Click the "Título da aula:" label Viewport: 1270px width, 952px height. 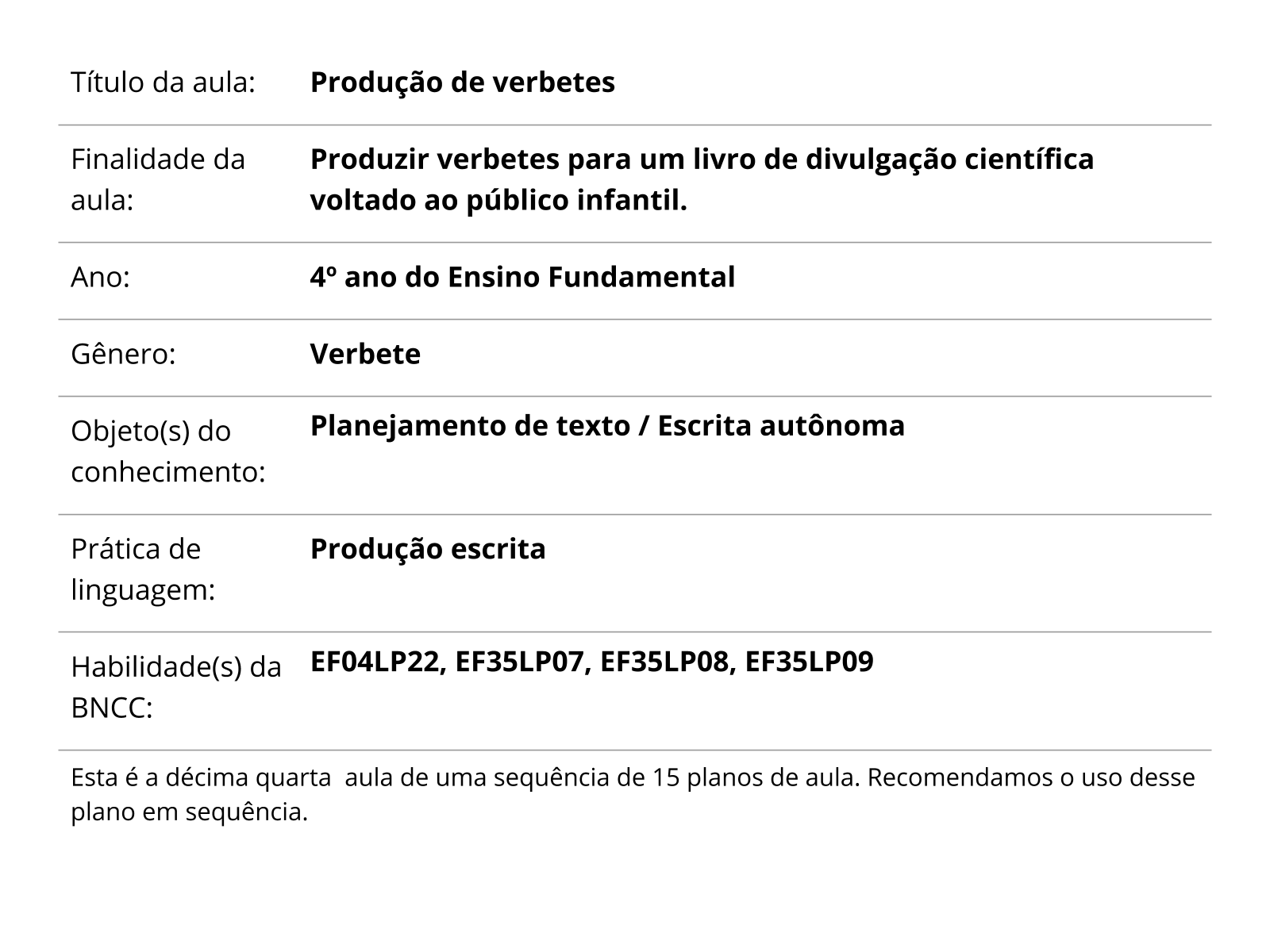point(163,83)
